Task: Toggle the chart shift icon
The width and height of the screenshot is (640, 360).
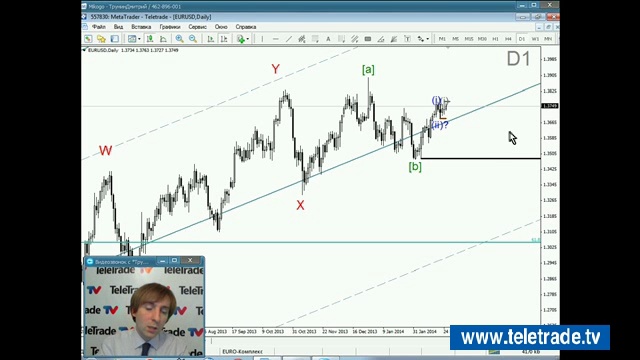Action: [x=224, y=39]
